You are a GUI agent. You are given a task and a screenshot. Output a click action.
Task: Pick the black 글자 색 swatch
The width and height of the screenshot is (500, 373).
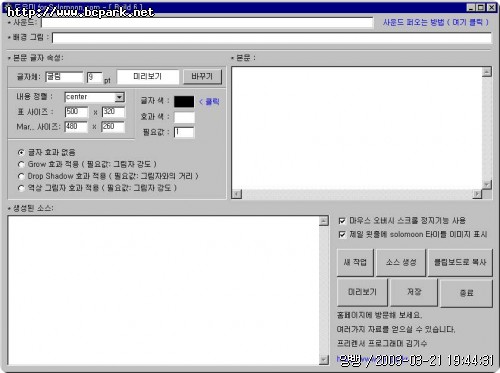click(x=184, y=101)
